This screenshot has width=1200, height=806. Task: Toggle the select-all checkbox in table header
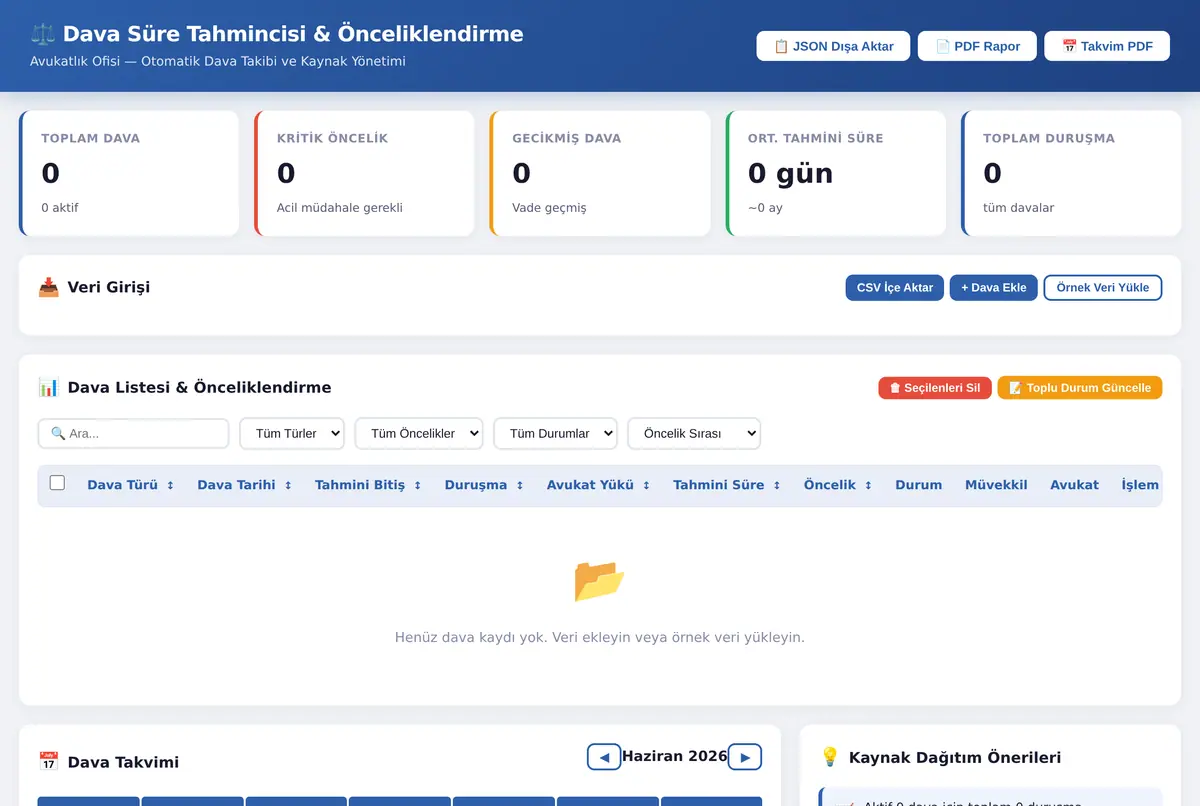(57, 483)
